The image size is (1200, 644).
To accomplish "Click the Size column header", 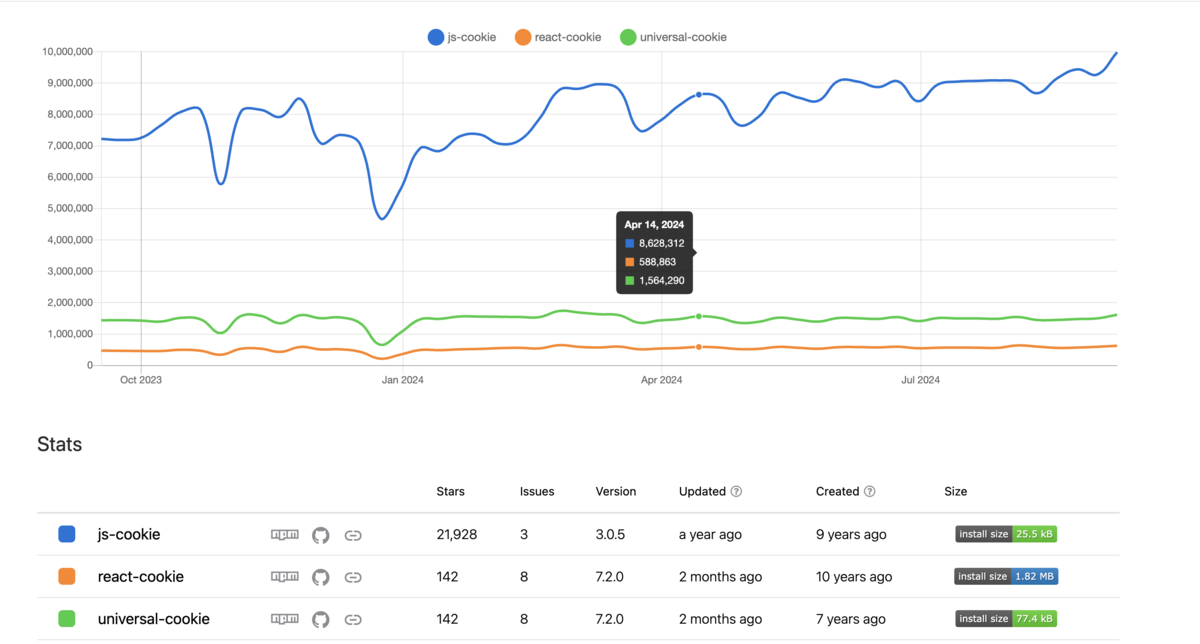I will pos(956,492).
